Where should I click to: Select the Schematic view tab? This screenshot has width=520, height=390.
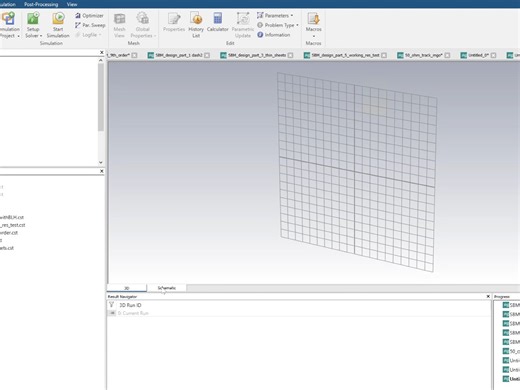pyautogui.click(x=167, y=288)
